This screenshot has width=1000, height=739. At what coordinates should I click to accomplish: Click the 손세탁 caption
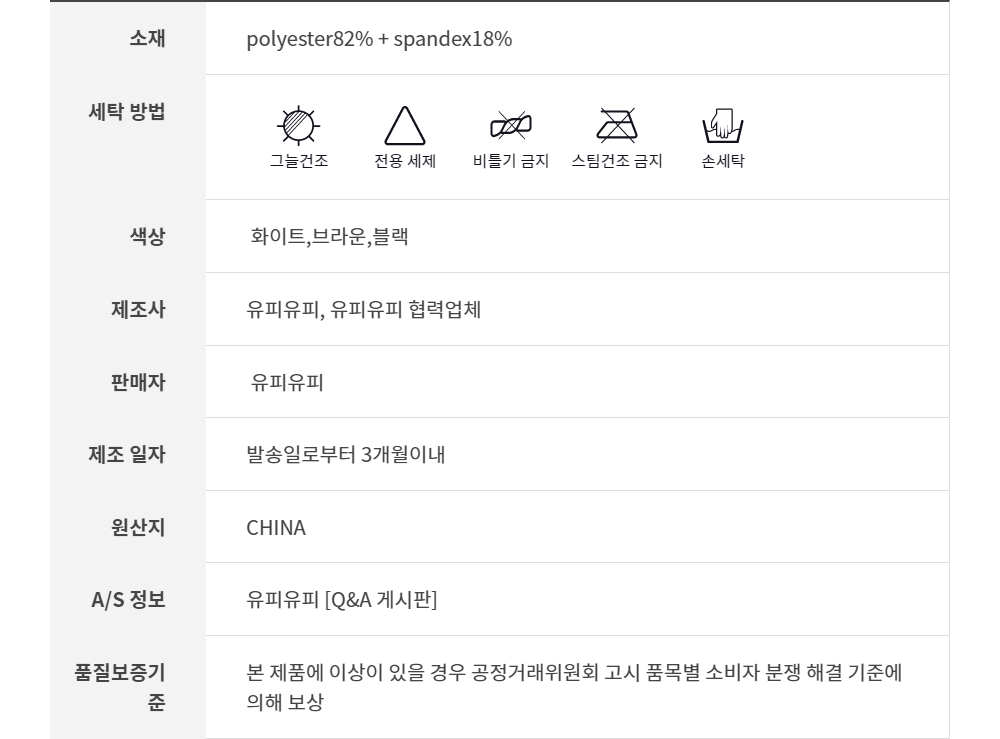723,161
